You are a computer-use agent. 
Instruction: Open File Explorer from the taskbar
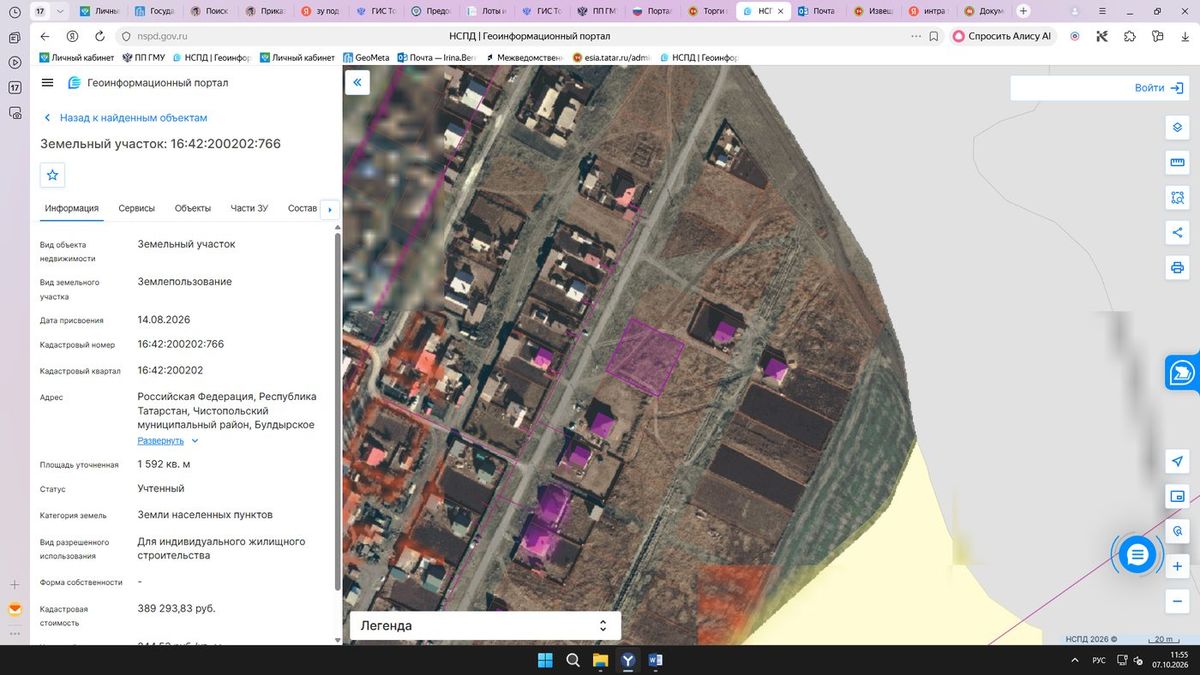(x=600, y=660)
